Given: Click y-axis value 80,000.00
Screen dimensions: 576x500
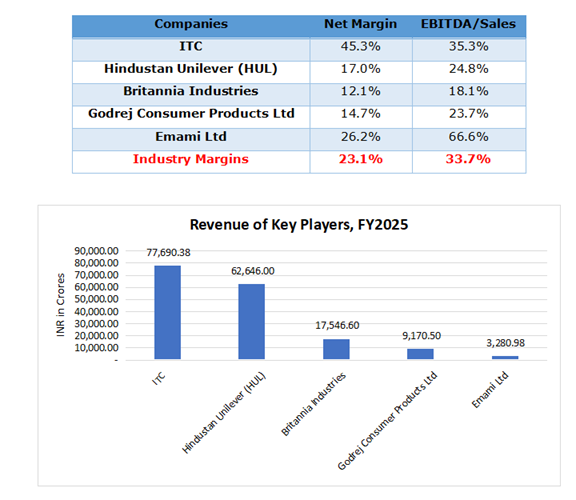Looking at the screenshot, I should pyautogui.click(x=97, y=263).
